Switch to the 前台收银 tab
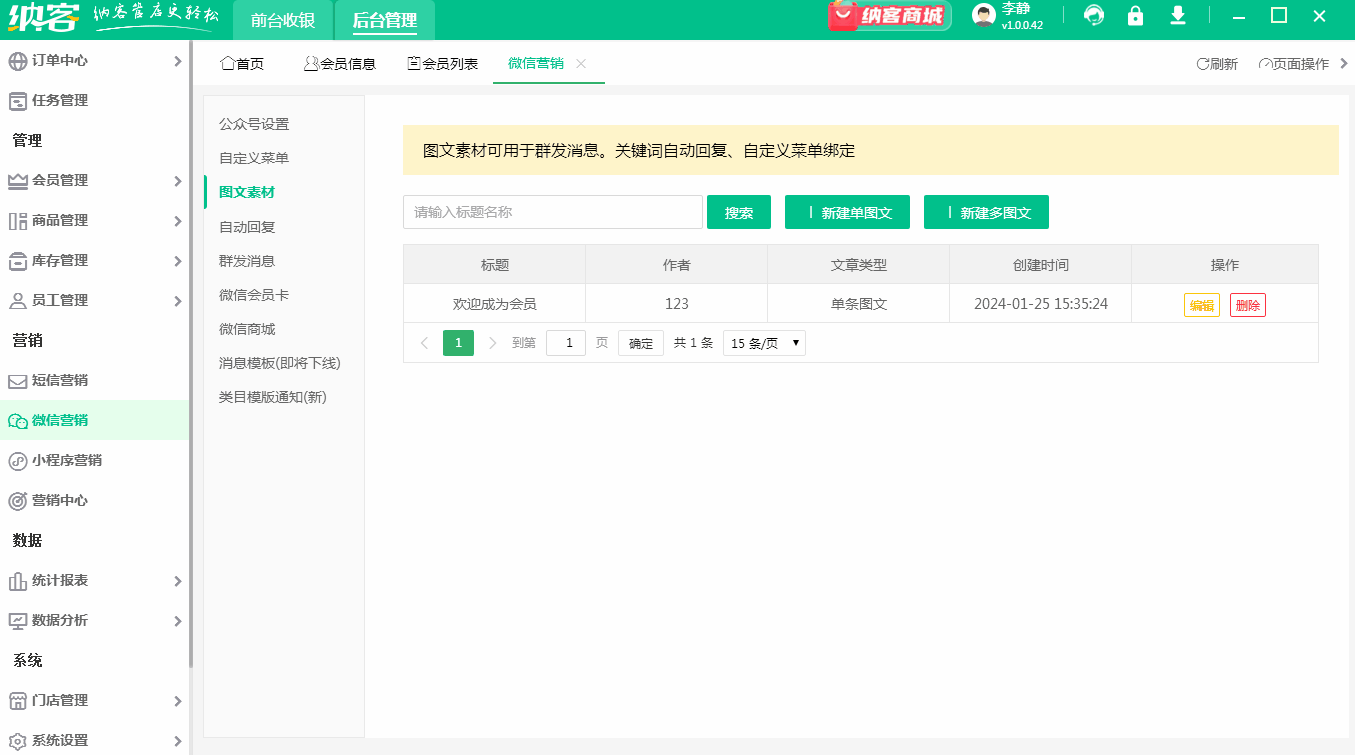Image resolution: width=1355 pixels, height=755 pixels. [x=281, y=19]
